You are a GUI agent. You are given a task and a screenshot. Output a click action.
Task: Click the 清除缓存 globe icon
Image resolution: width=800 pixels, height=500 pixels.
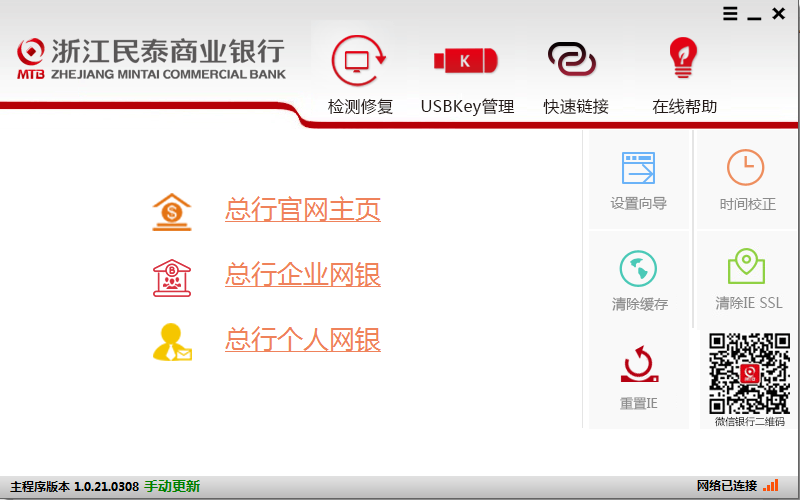[x=638, y=268]
